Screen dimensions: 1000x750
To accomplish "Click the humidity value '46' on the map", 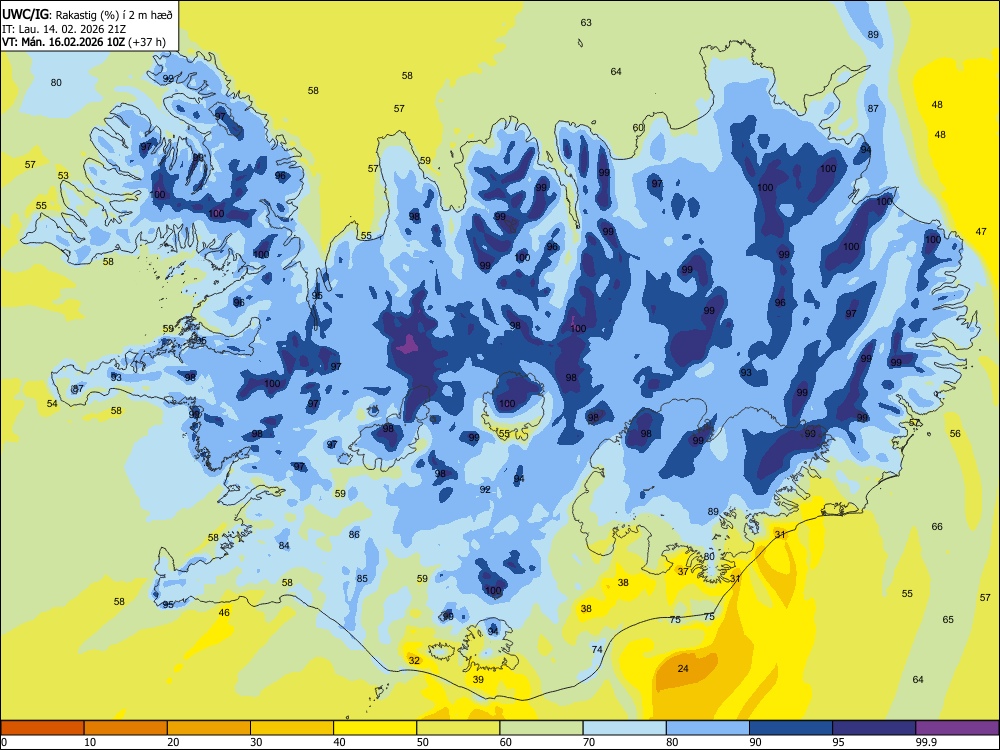I will point(224,612).
